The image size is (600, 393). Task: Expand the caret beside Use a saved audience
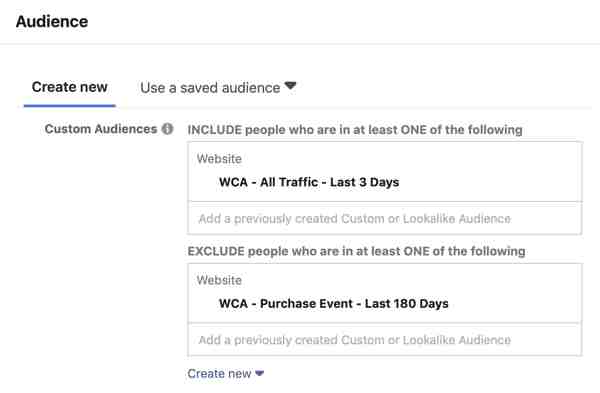[290, 86]
